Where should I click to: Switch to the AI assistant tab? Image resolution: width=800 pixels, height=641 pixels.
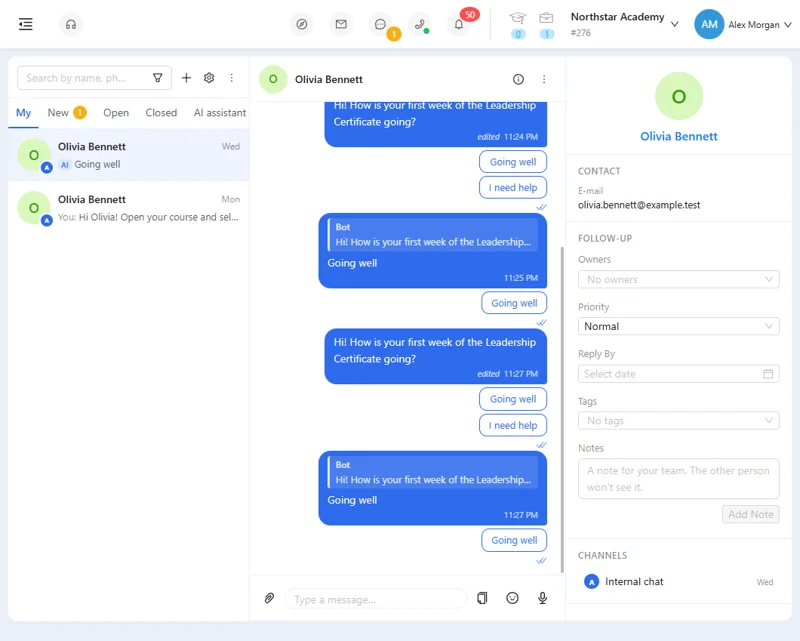click(220, 112)
